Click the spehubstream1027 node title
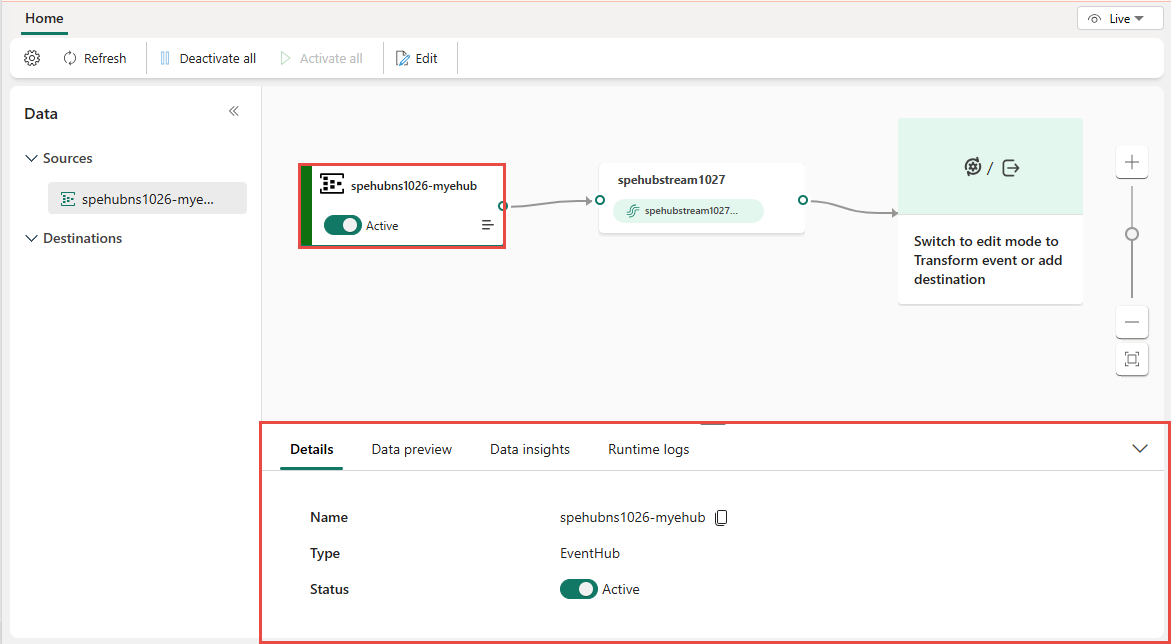Screen dimensions: 1171x644 [x=671, y=180]
